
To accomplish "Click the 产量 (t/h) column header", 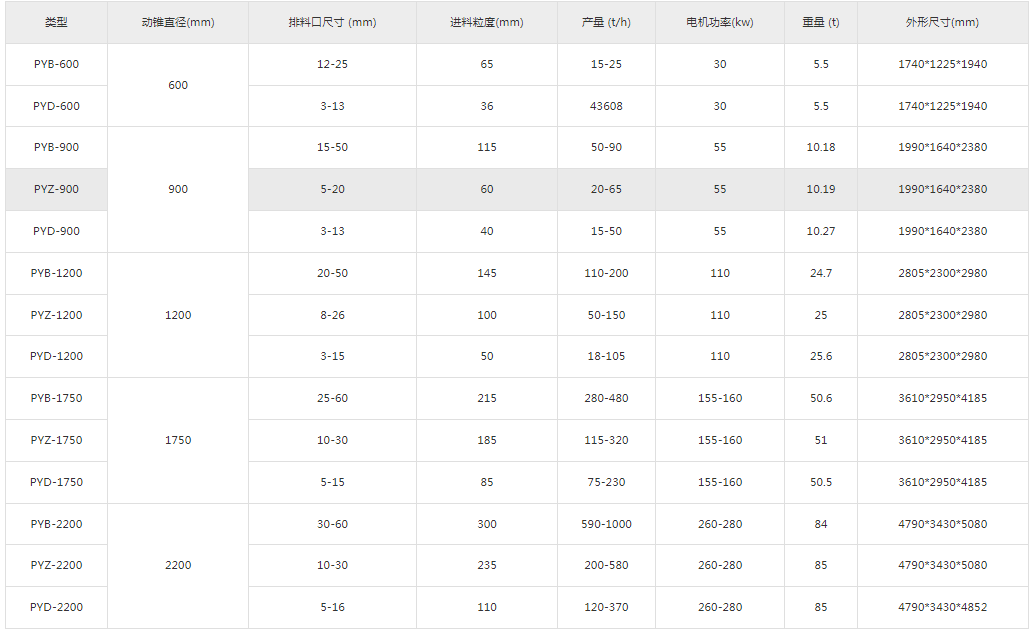I will (606, 22).
